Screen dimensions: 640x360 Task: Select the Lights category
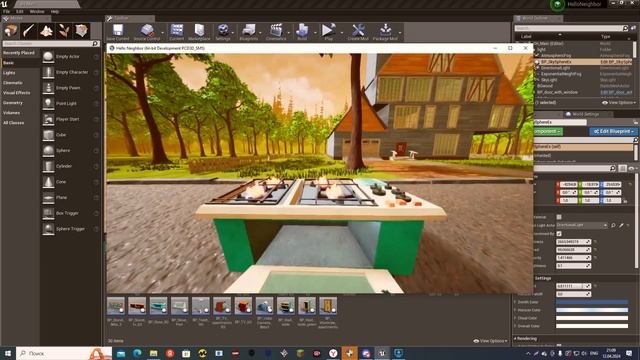[9, 73]
